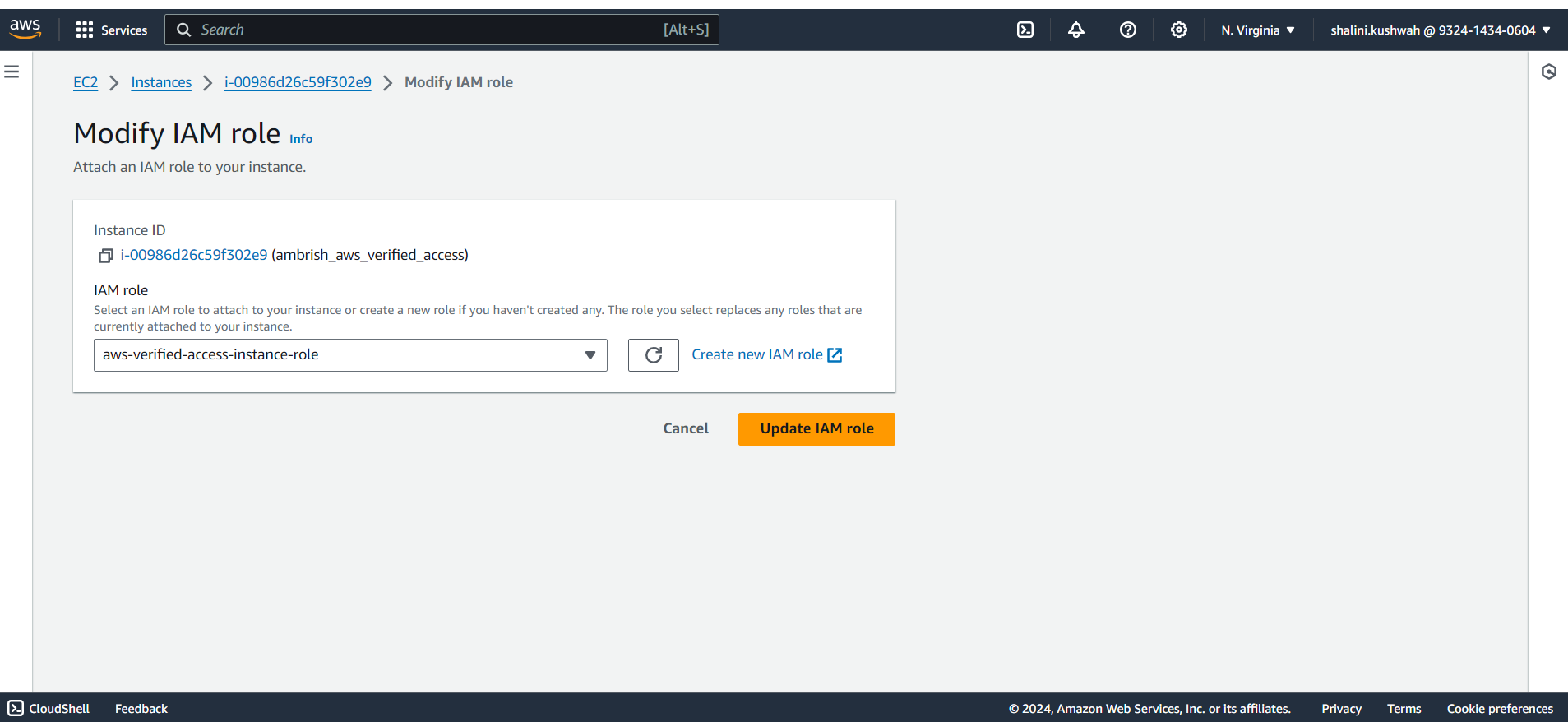
Task: Click the Info link beside the title
Action: 301,139
